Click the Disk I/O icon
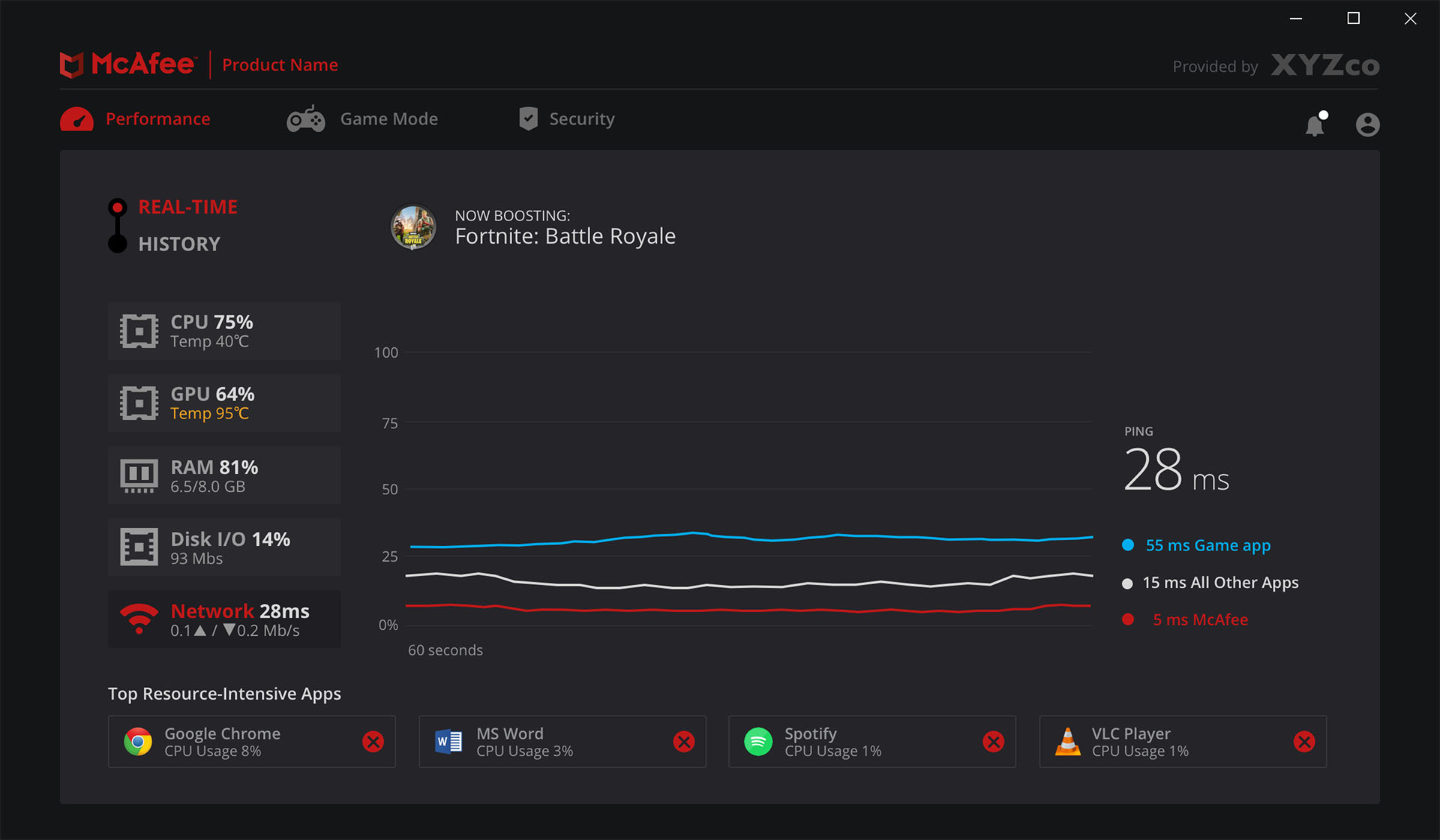 [139, 547]
